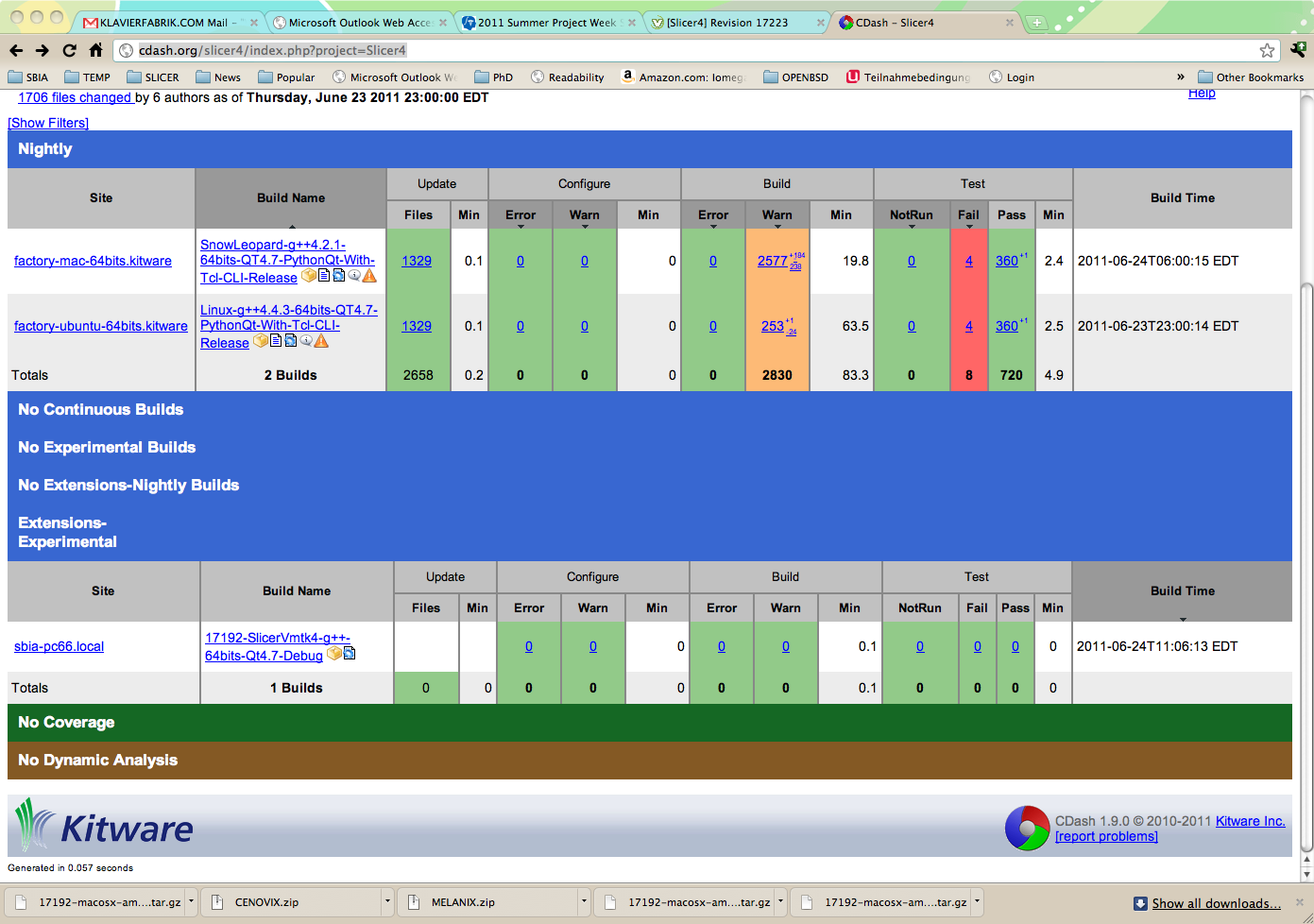The width and height of the screenshot is (1314, 924).
Task: Open sbia-pc66.local site link
Action: click(59, 646)
